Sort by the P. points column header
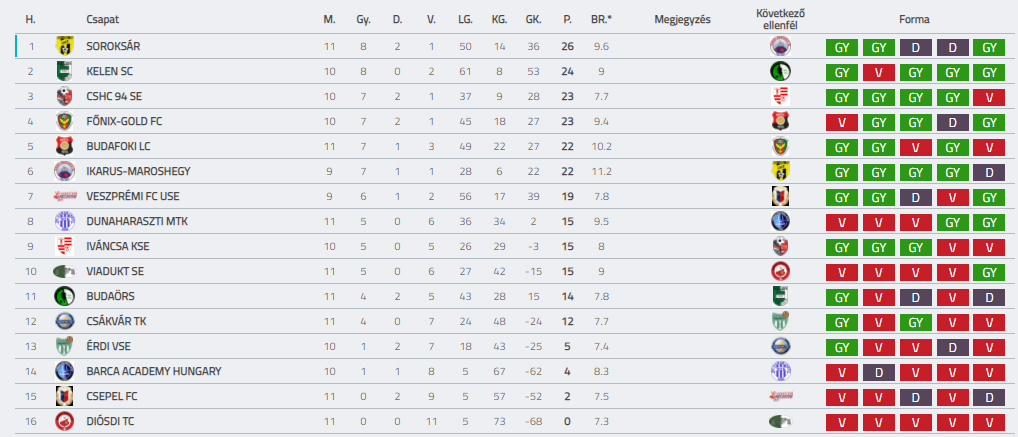Viewport: 1018px width, 437px height. tap(567, 19)
